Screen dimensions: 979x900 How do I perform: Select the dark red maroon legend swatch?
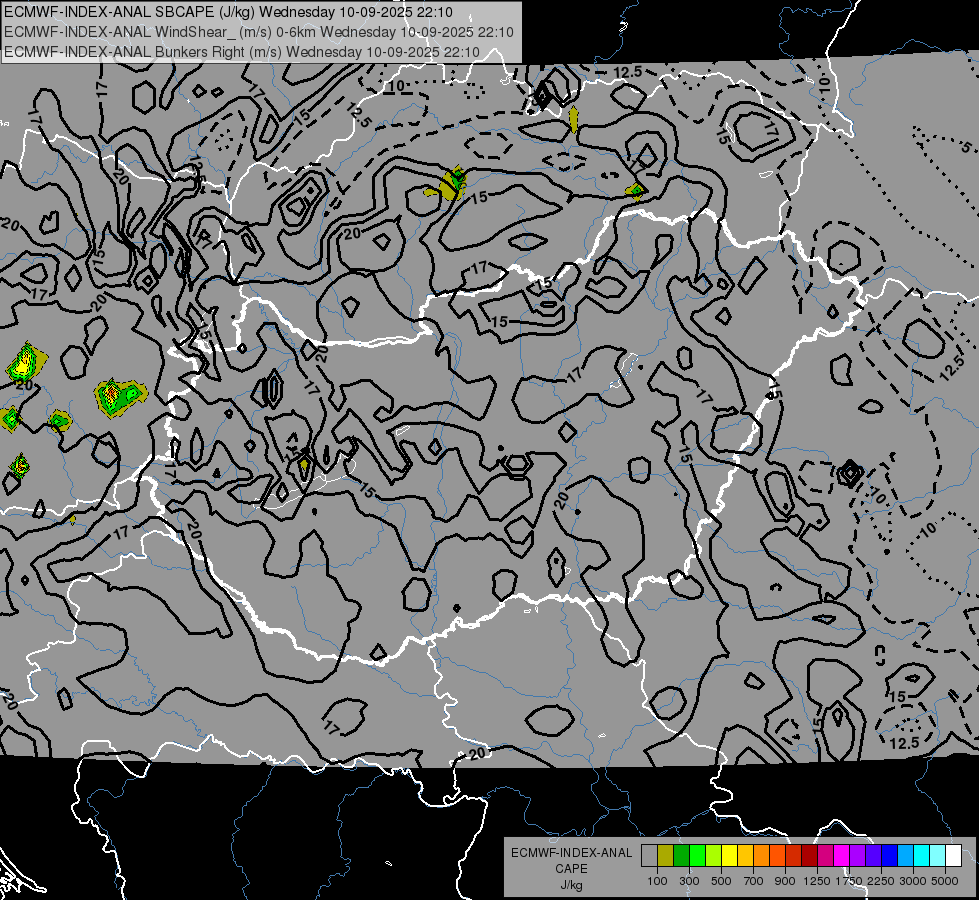point(809,856)
